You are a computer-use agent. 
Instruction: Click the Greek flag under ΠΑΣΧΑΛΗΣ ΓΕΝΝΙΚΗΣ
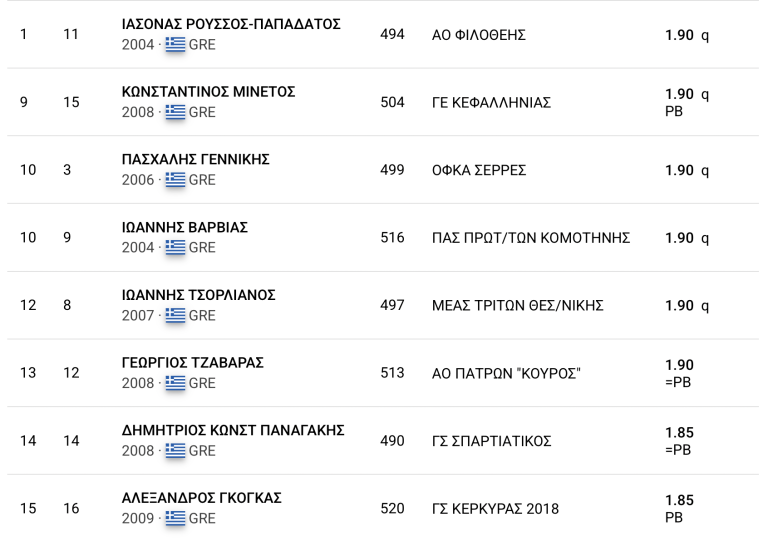175,180
